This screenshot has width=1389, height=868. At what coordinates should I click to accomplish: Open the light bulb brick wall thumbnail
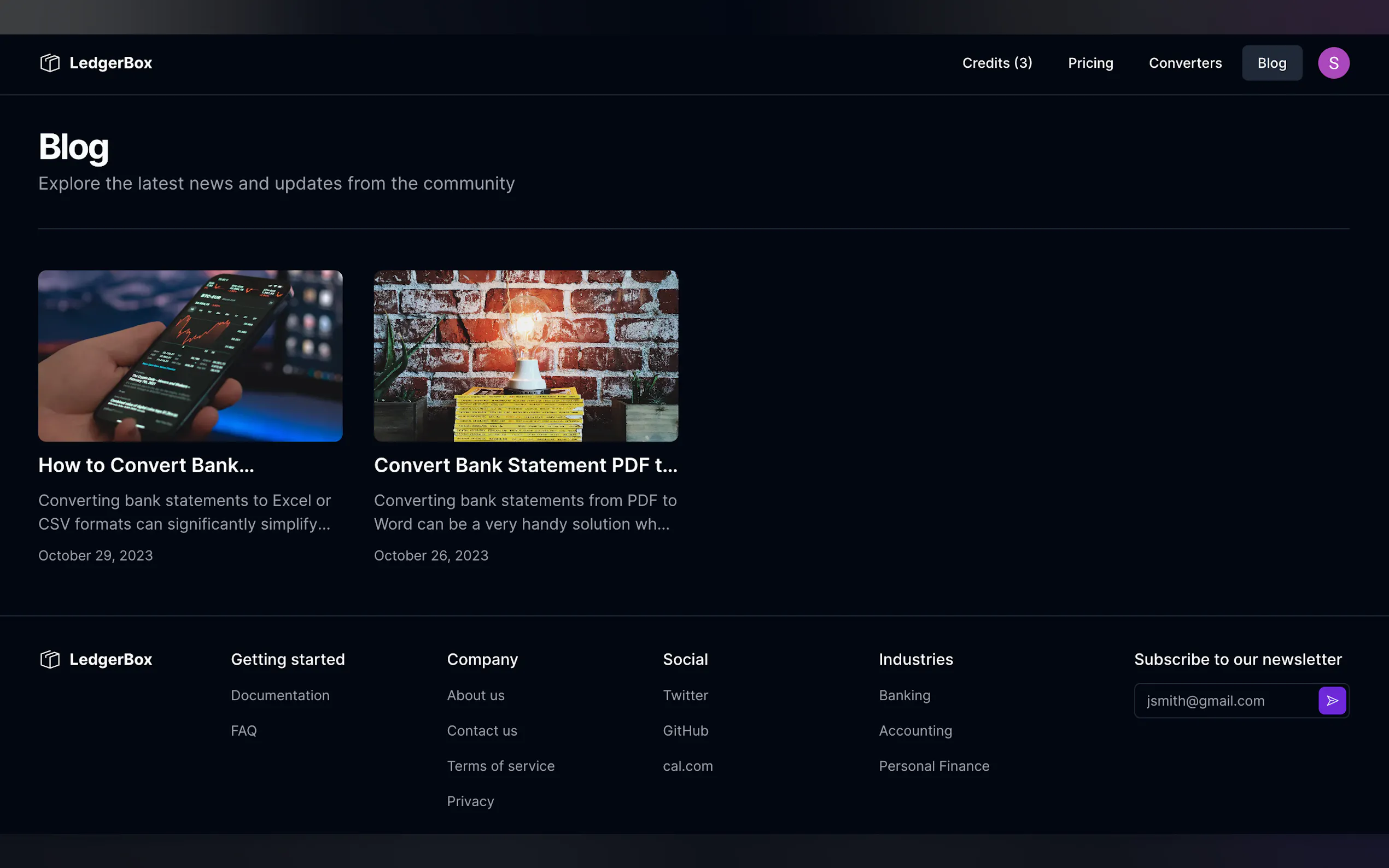(x=526, y=356)
